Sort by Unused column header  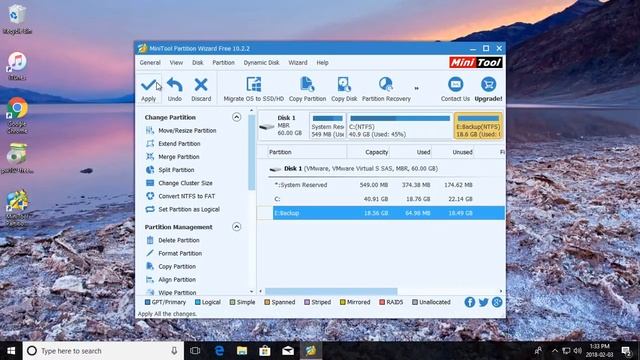pos(453,152)
